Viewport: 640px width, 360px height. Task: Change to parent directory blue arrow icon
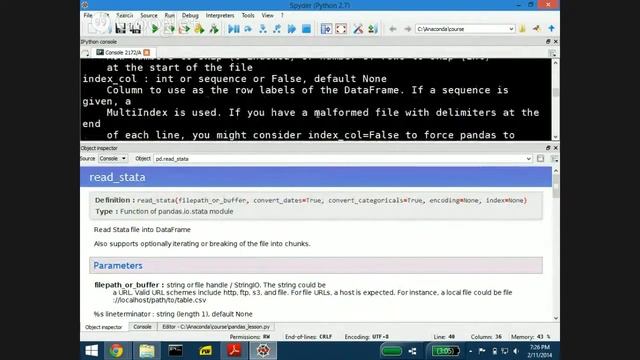[551, 29]
